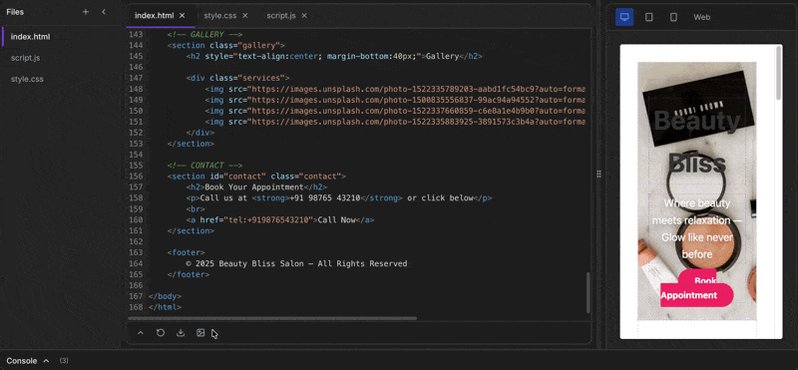The height and width of the screenshot is (370, 798).
Task: Click the Call Now anchor code line
Action: (x=280, y=220)
